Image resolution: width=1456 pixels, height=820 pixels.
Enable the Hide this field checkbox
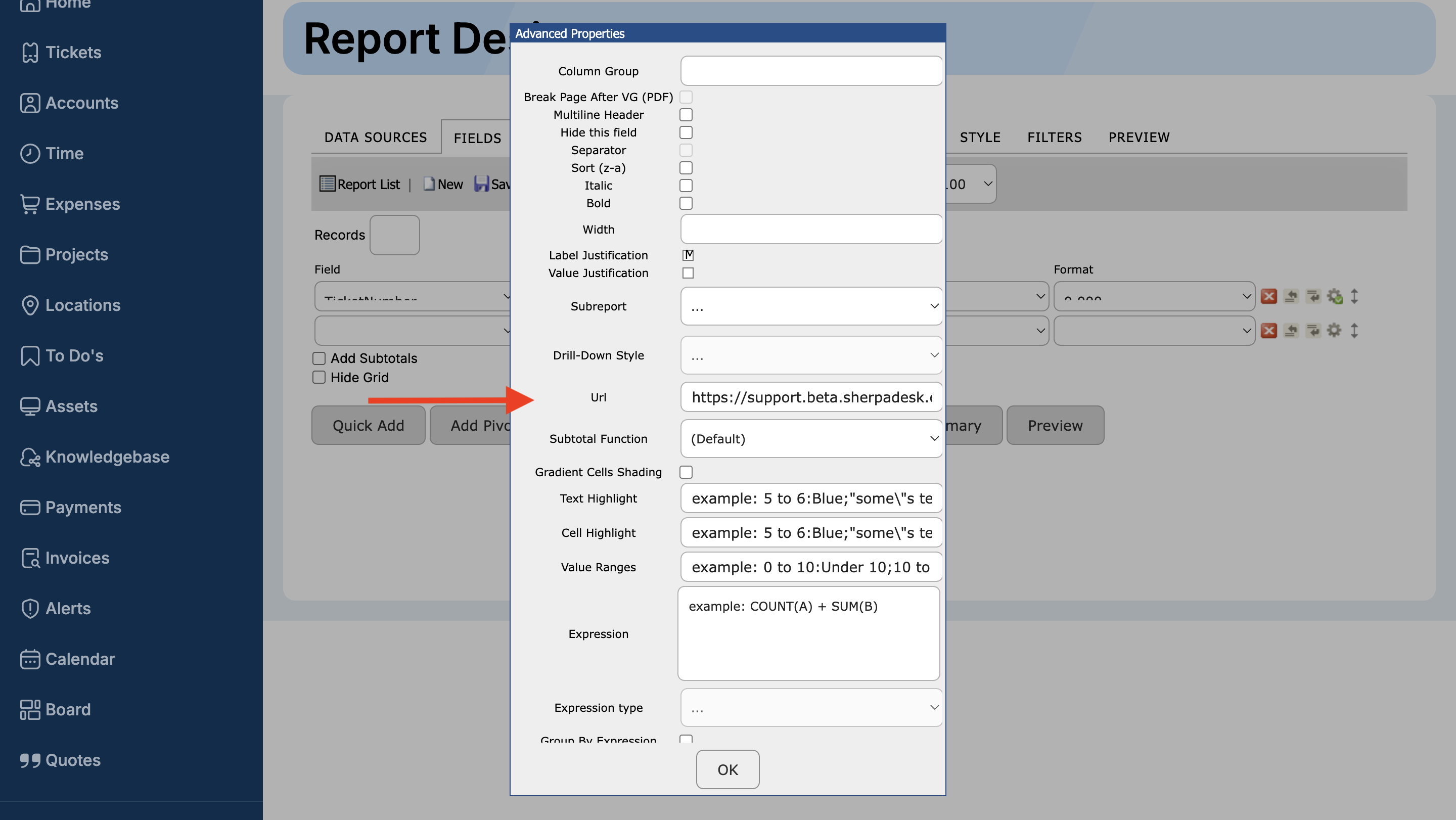click(686, 133)
